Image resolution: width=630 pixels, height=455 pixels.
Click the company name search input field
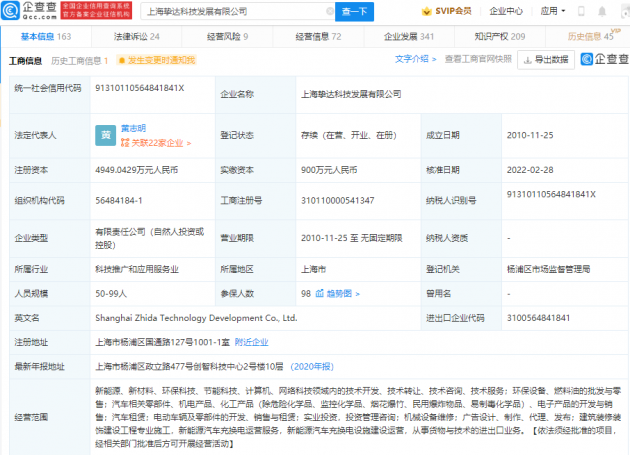pyautogui.click(x=238, y=12)
